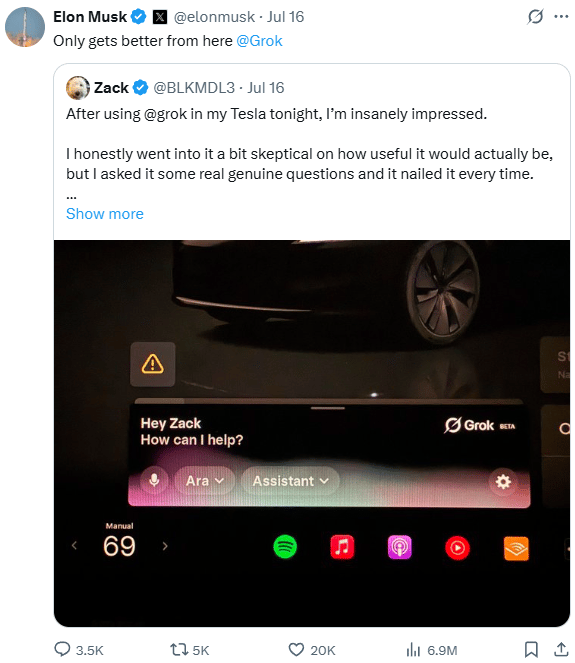Repost the tweet with retweet icon

pos(179,649)
